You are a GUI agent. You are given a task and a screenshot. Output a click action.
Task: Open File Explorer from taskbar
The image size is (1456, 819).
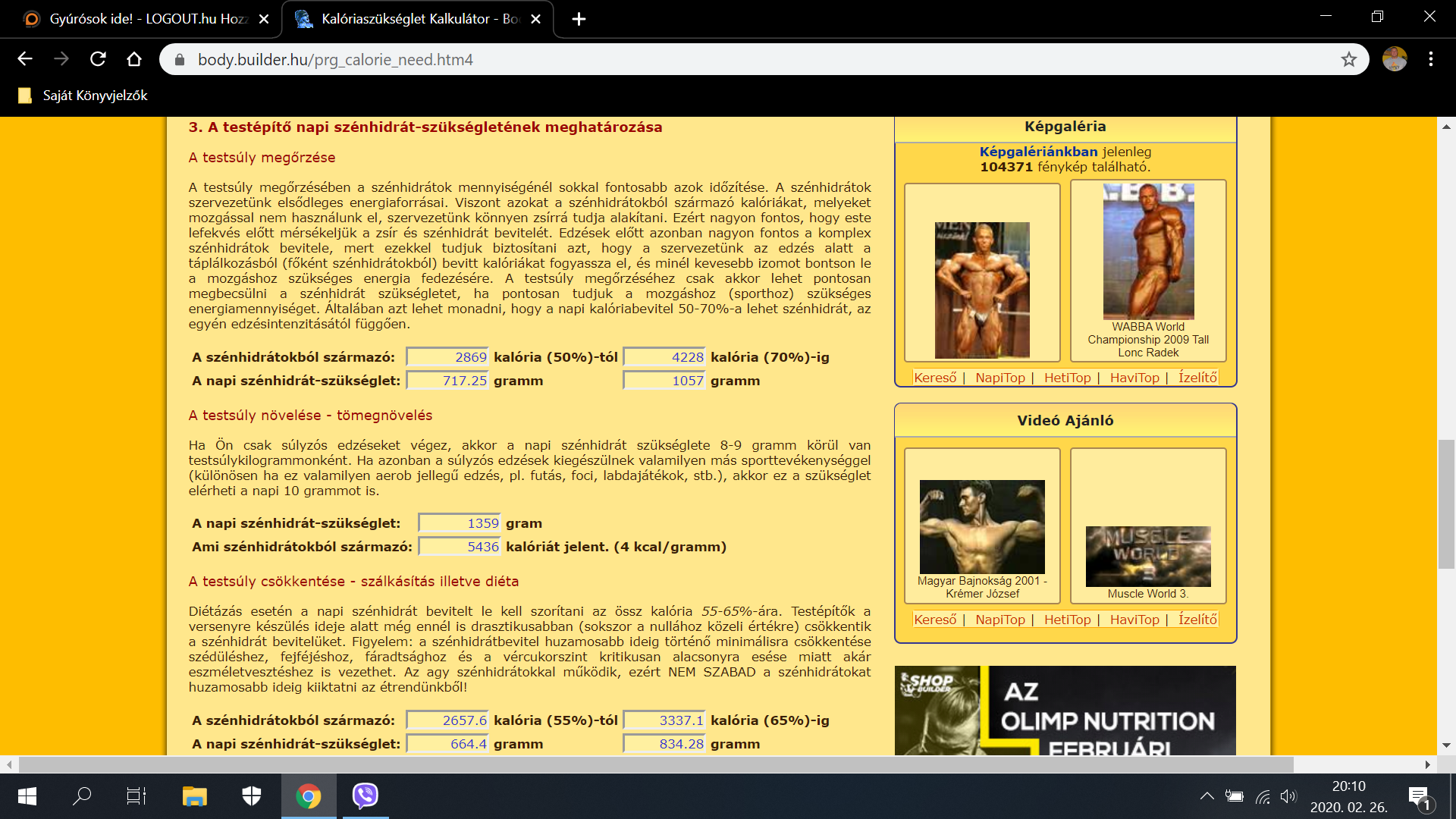click(x=194, y=795)
